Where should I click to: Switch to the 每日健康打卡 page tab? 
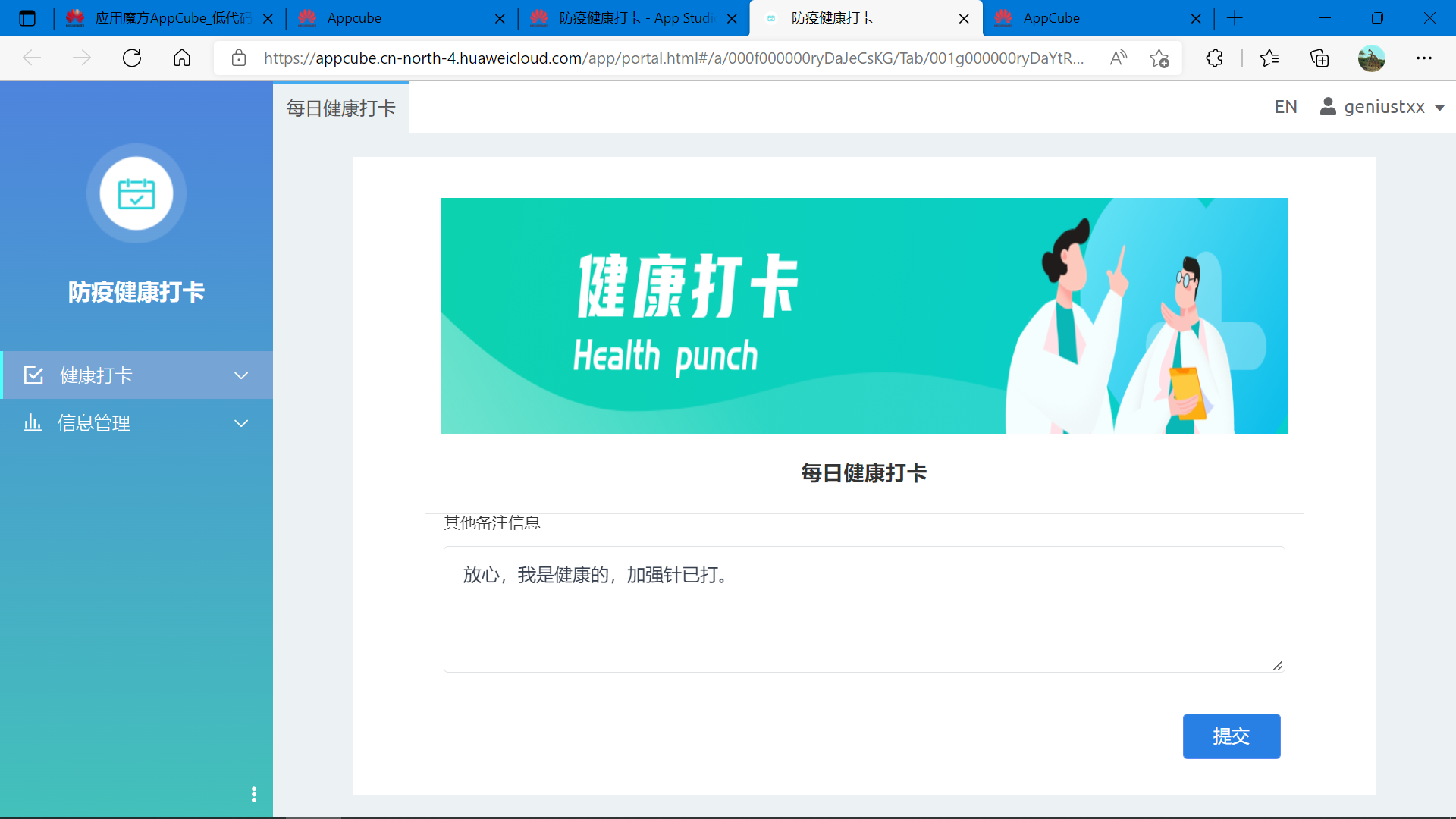click(341, 108)
